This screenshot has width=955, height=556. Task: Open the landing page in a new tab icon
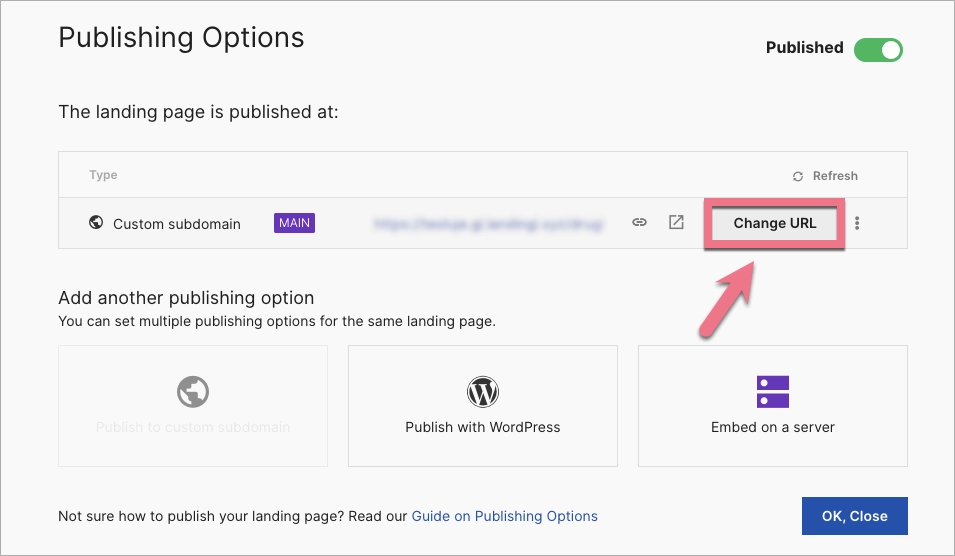click(x=676, y=223)
